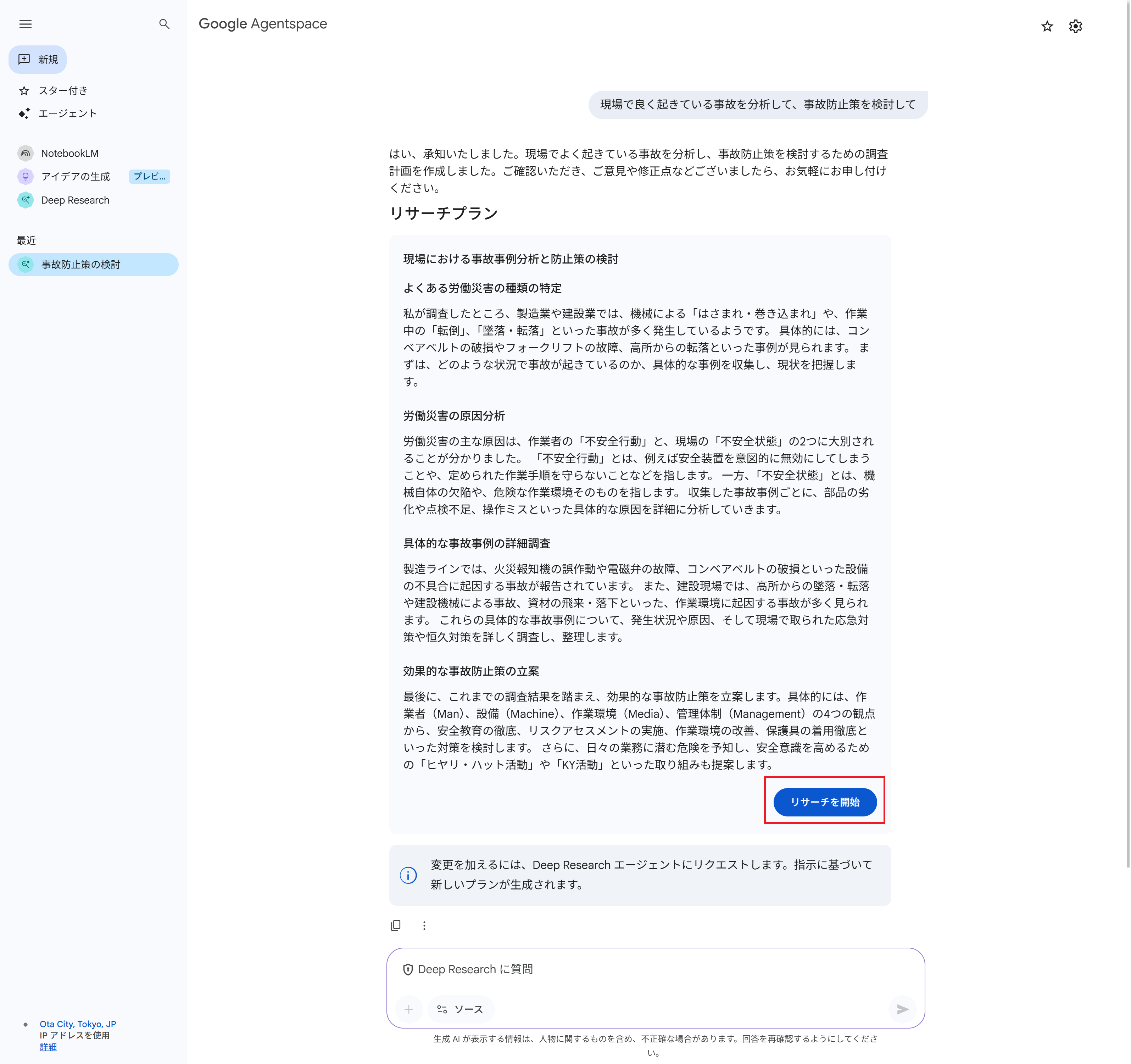Open Agentspace settings gear
Image resolution: width=1131 pixels, height=1064 pixels.
tap(1076, 26)
